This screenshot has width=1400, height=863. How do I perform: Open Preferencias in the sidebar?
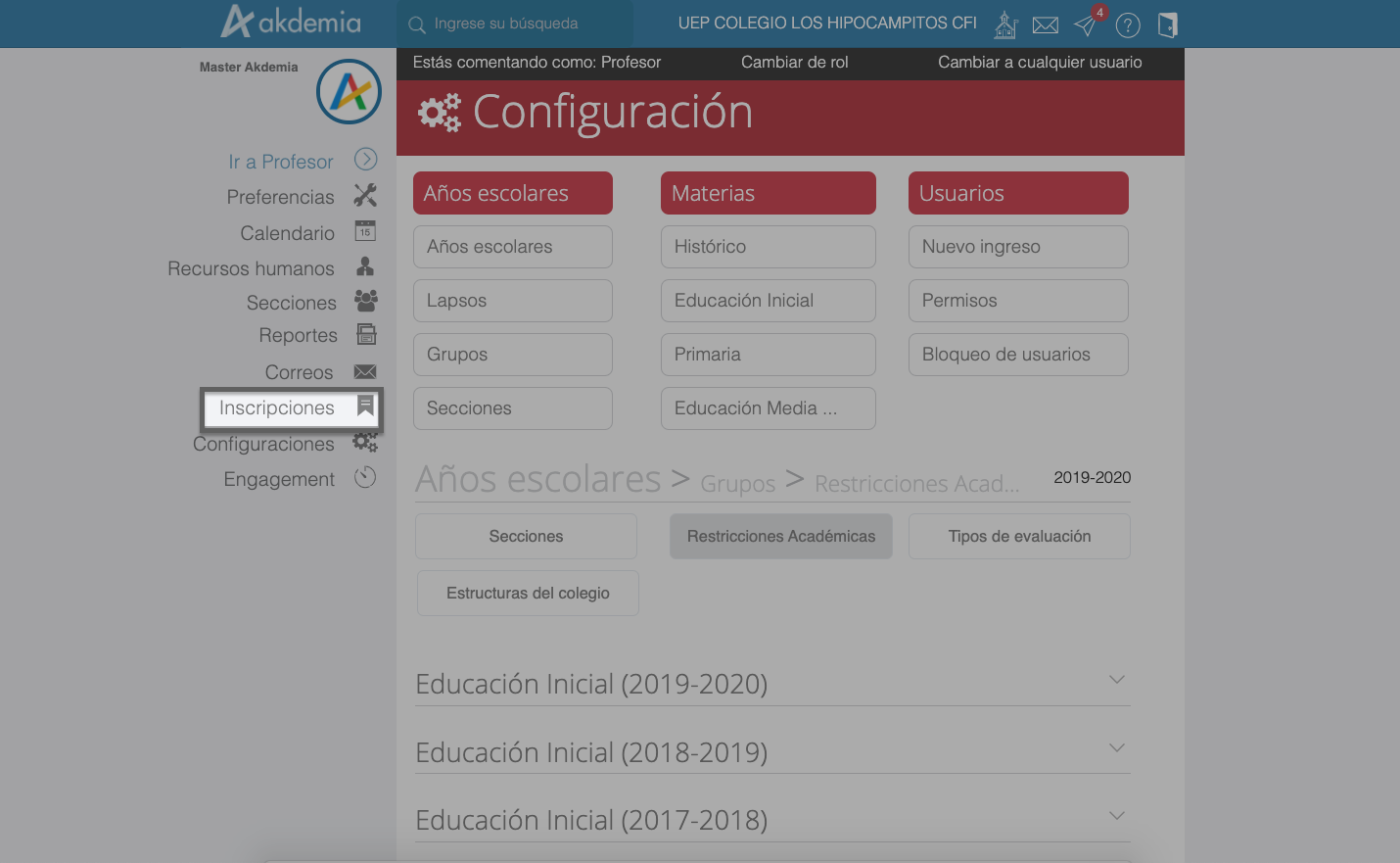pyautogui.click(x=280, y=197)
